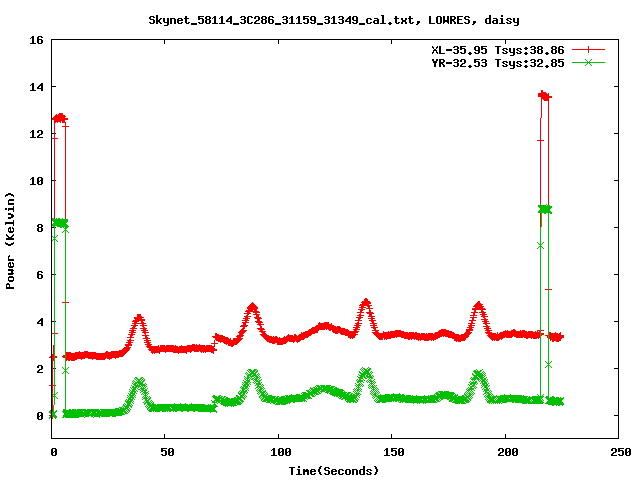Click the green calibration plateau at start near 8 K
Viewport: 640px width, 480px height.
click(x=60, y=223)
